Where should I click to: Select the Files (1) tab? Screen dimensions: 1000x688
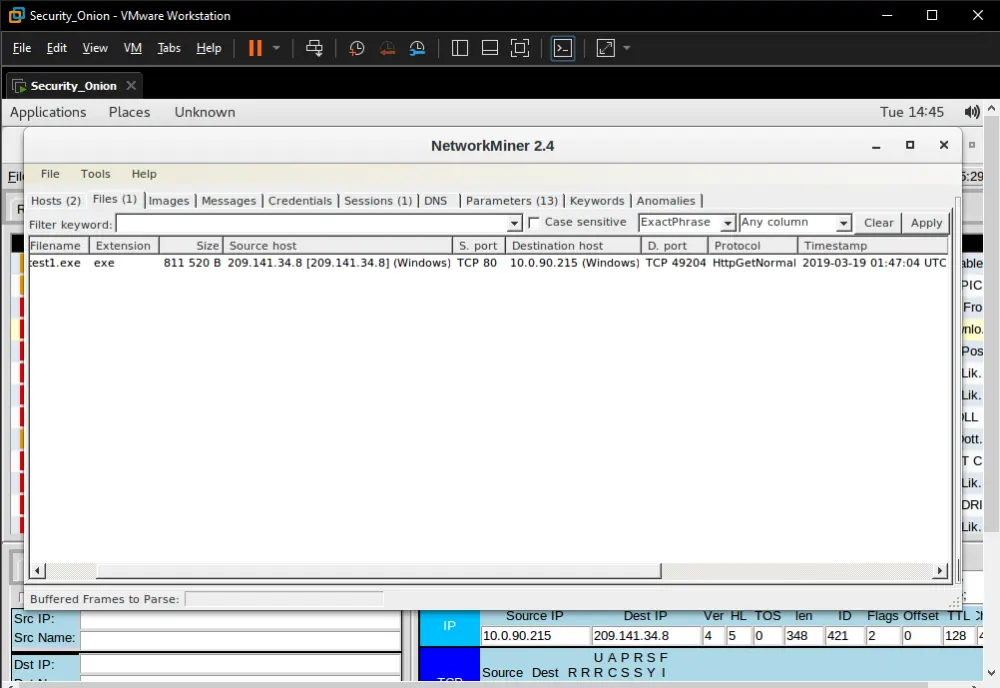115,200
